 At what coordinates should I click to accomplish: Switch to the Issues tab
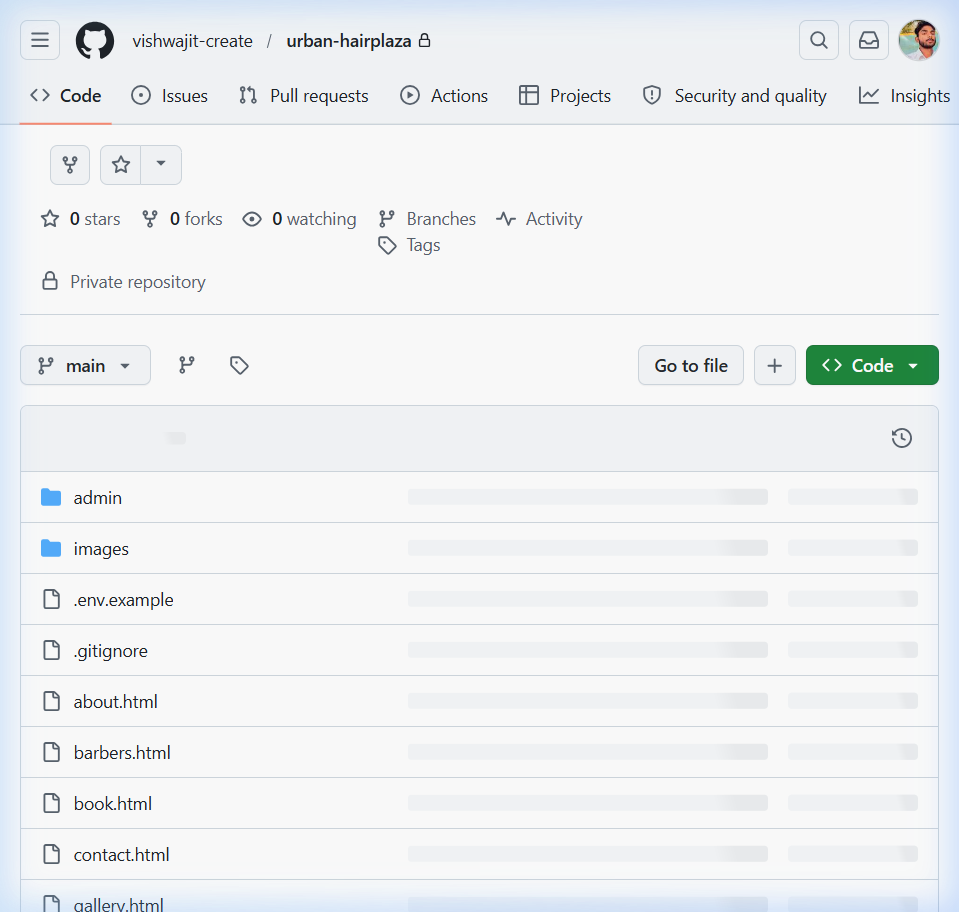[x=169, y=96]
